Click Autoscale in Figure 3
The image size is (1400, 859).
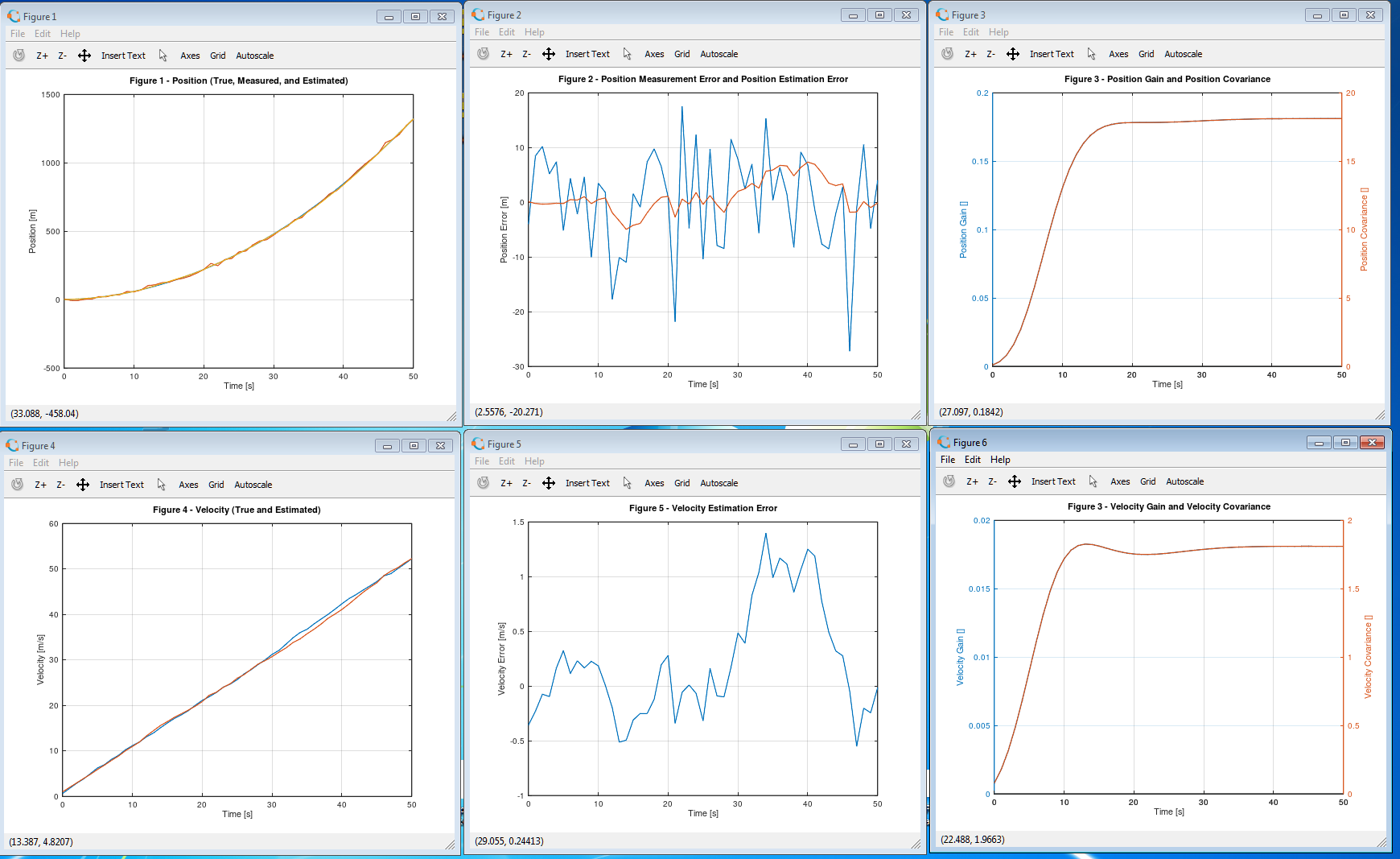(x=1184, y=54)
